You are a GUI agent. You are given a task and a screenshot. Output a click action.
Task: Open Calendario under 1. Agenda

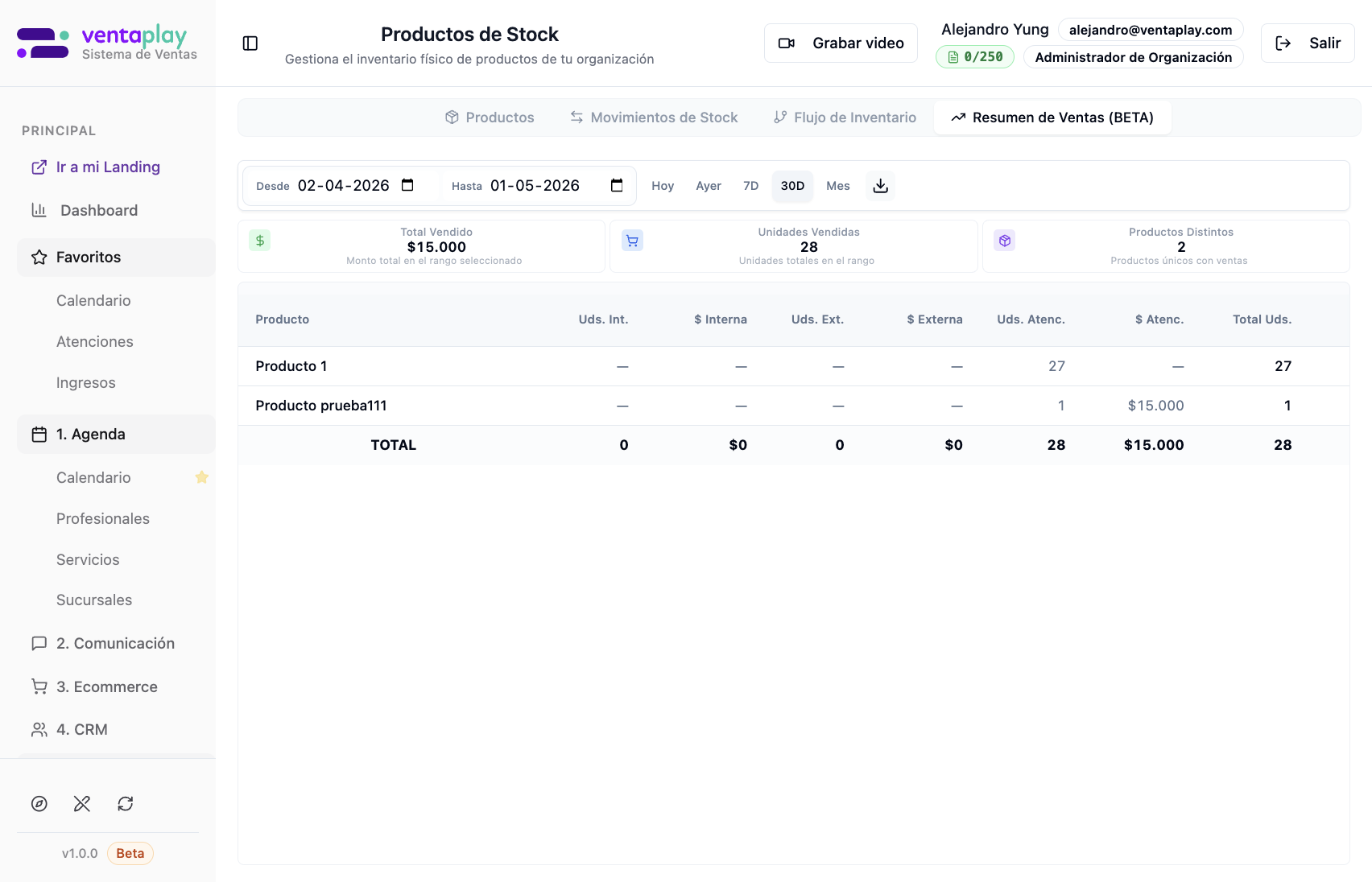(x=93, y=478)
